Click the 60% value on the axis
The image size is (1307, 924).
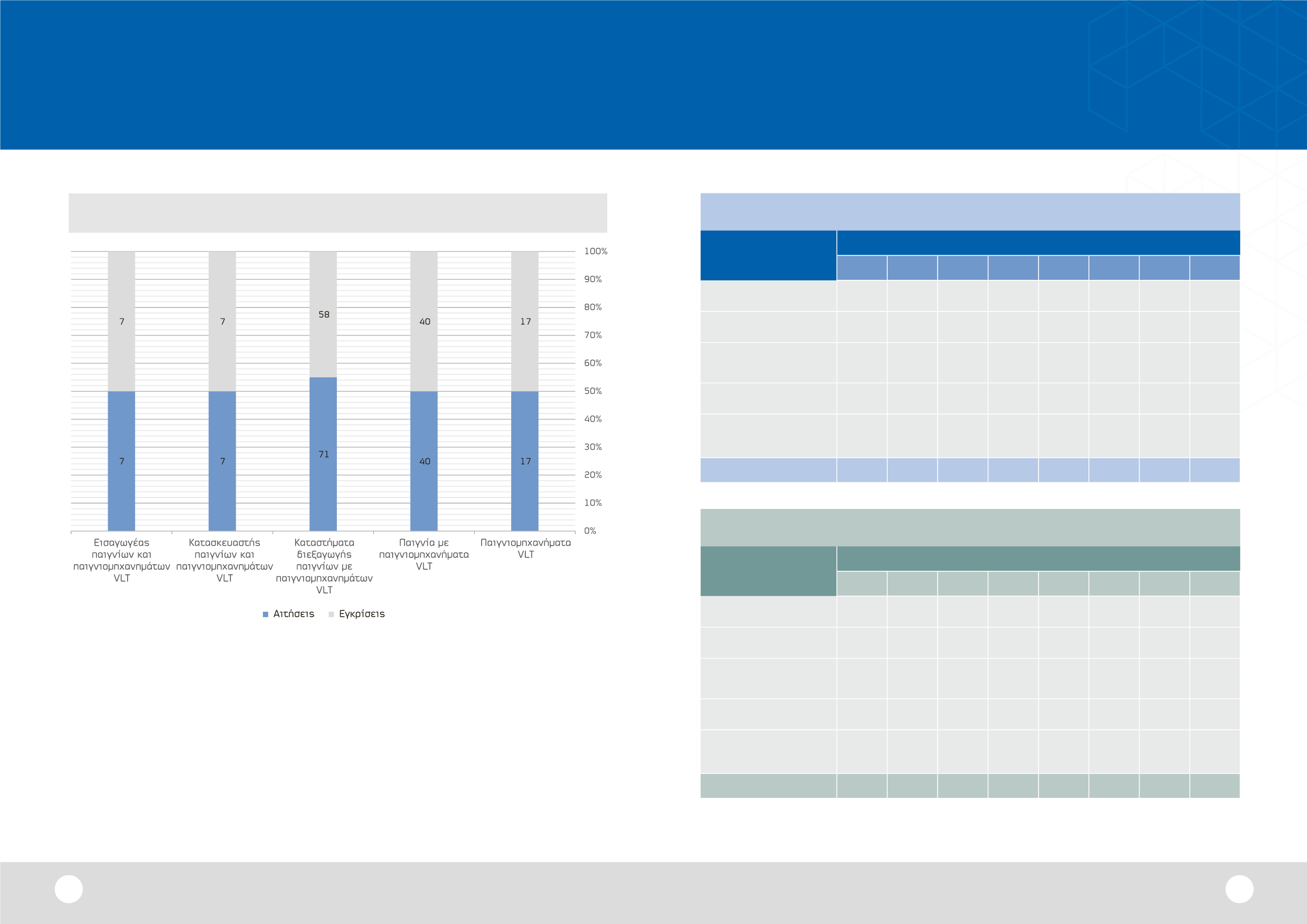coord(593,363)
